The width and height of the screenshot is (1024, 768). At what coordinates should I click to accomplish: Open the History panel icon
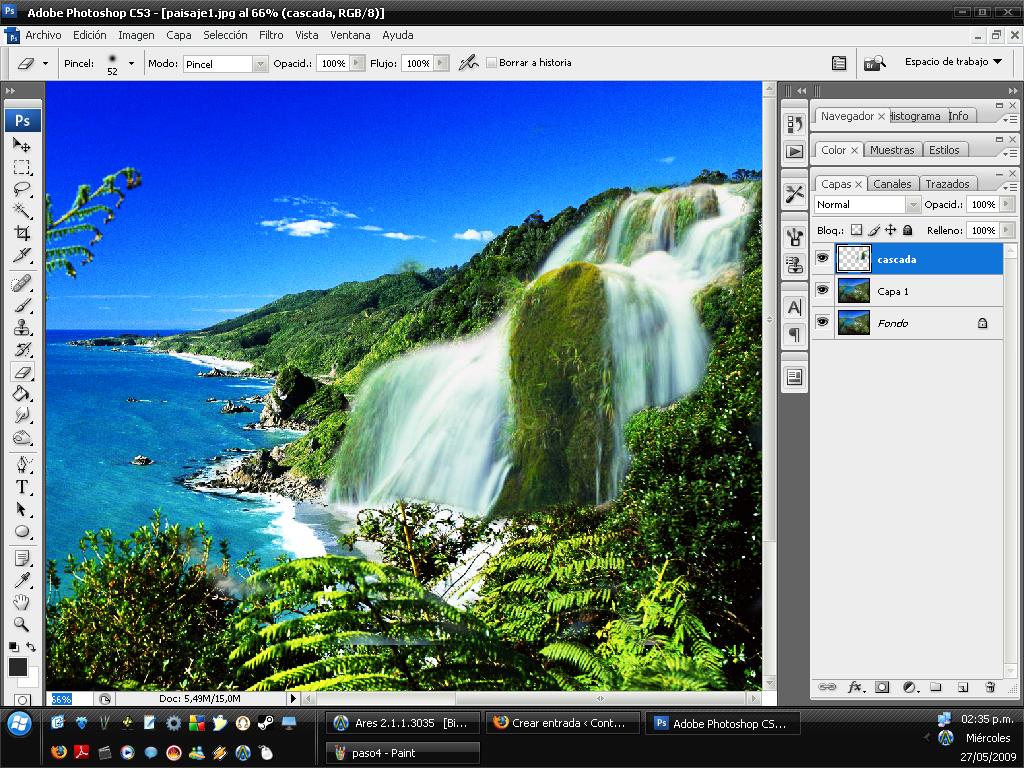795,123
